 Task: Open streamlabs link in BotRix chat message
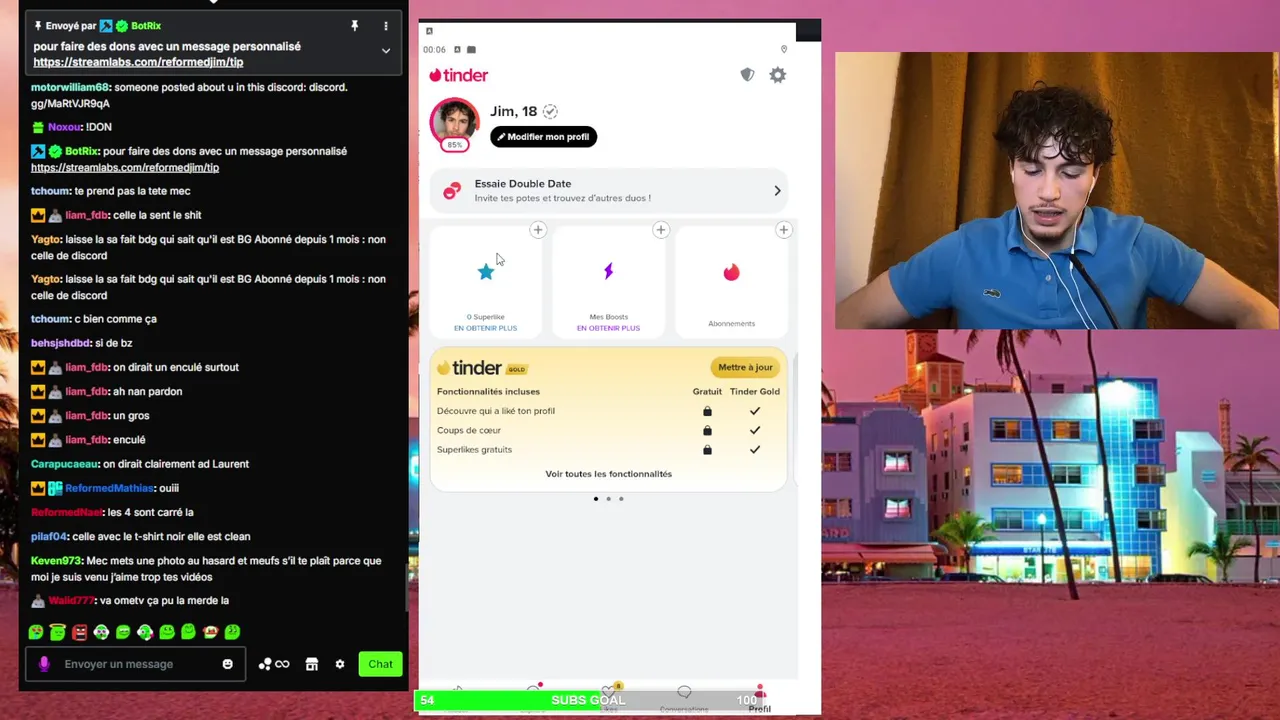125,168
